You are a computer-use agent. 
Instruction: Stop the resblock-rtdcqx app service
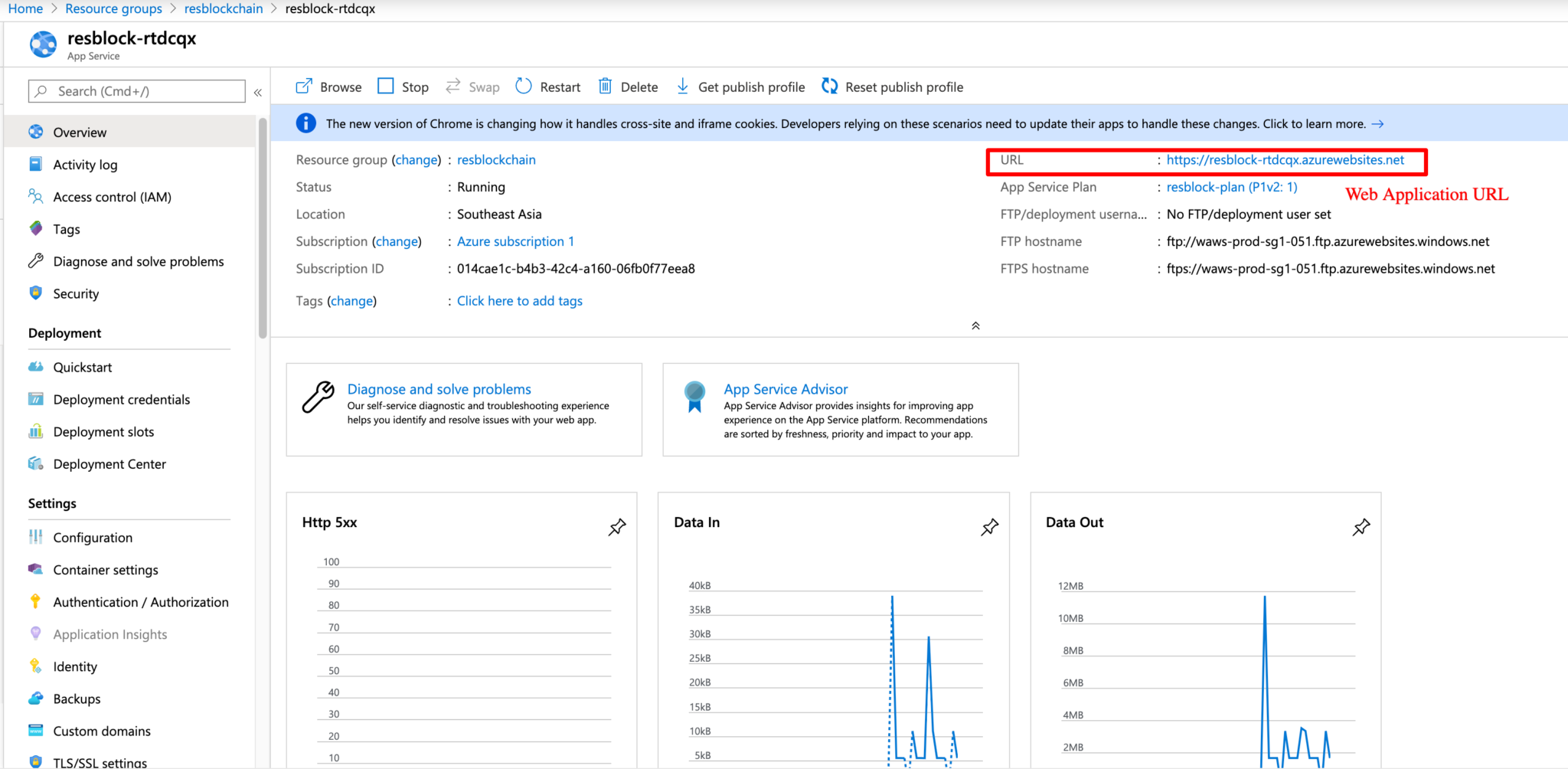402,87
